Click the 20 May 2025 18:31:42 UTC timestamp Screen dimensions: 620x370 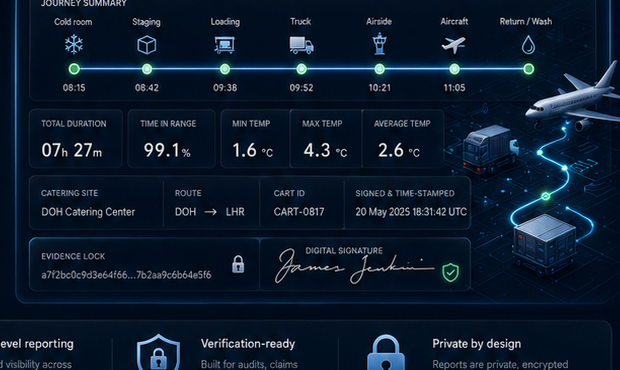411,212
